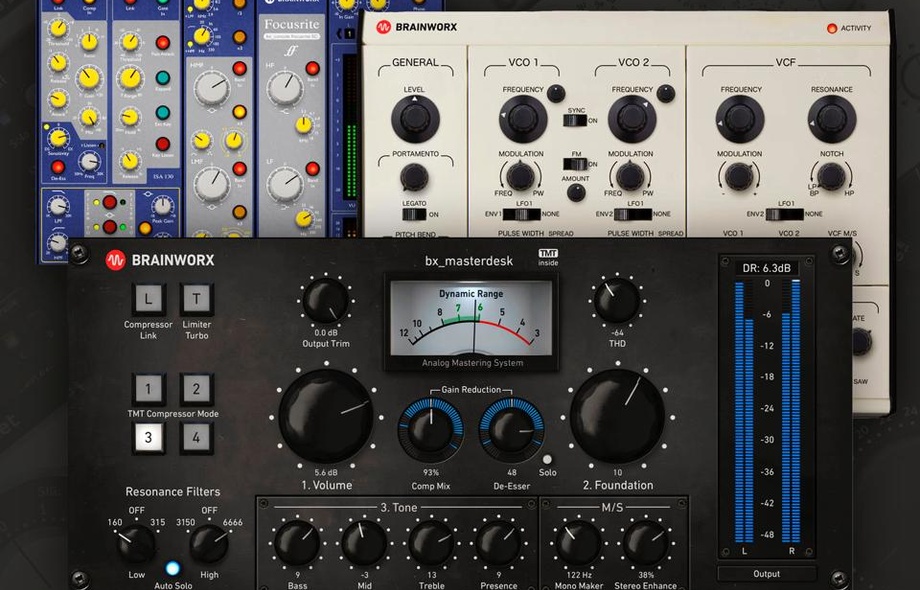Click the High resonance filter knob
Image resolution: width=920 pixels, height=590 pixels.
tap(208, 544)
